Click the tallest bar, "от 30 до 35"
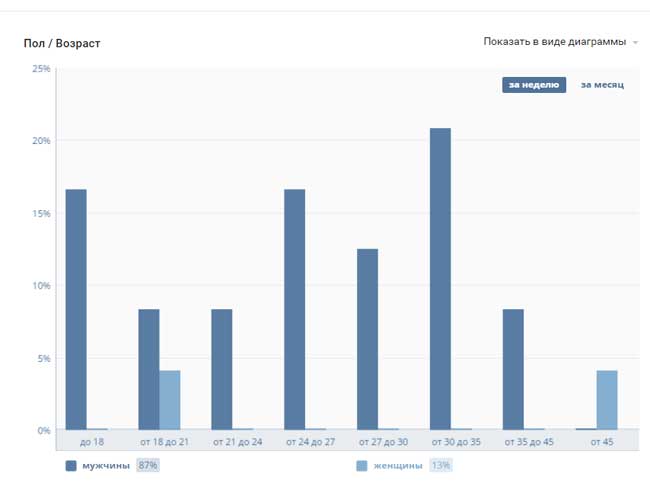The image size is (650, 483). pos(440,280)
